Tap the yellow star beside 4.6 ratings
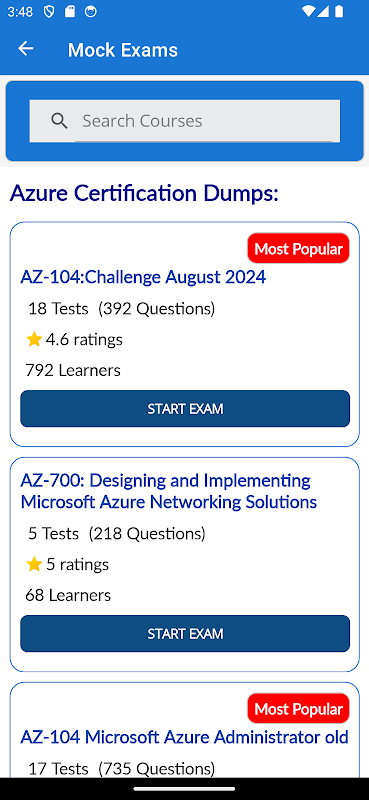This screenshot has height=800, width=369. 34,339
